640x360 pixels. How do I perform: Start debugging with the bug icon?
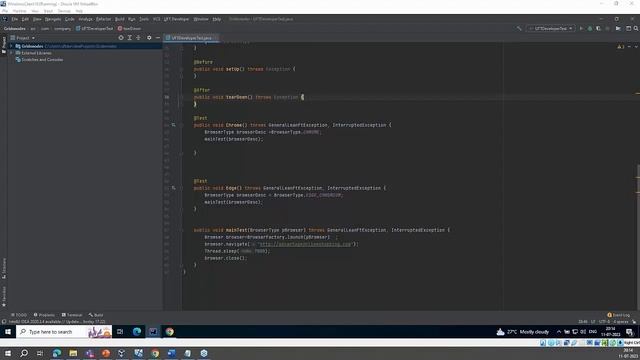590,29
